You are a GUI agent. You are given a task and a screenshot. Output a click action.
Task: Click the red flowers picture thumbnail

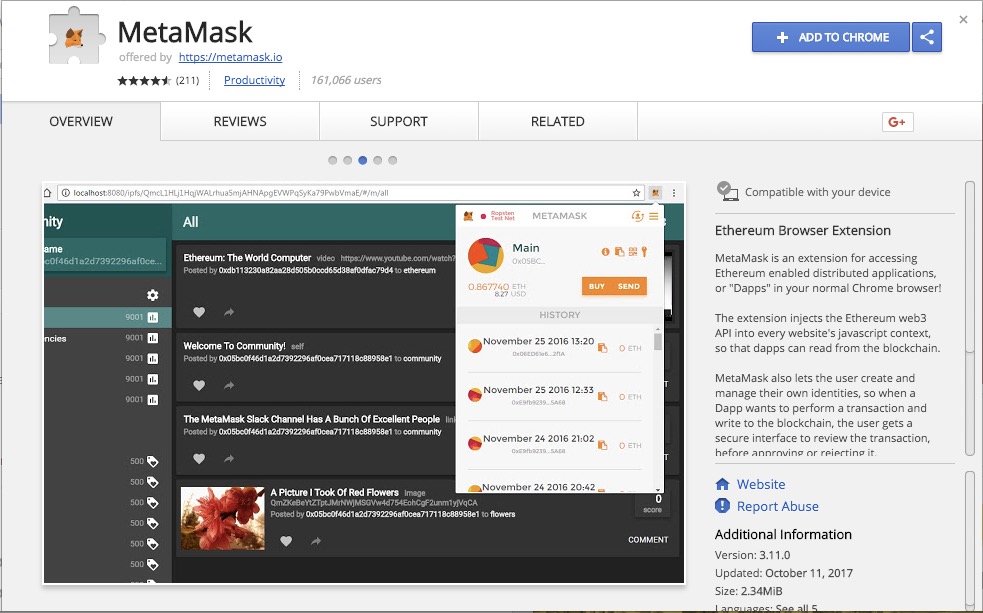(215, 519)
